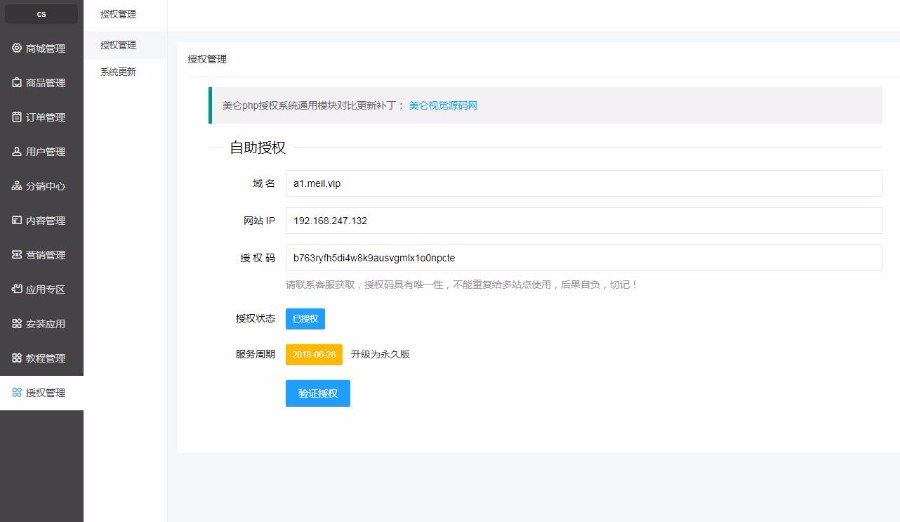Click the 2018-06-26 service date badge
900x522 pixels.
[x=314, y=354]
